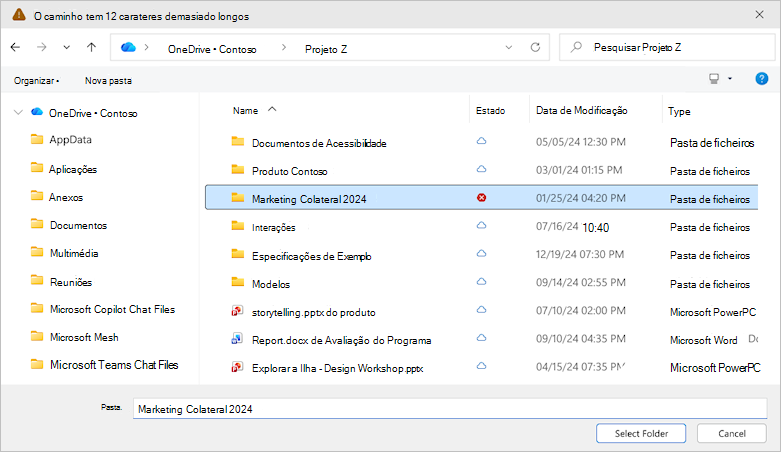
Task: Click 12/19/24 07:30 PM date cell
Action: pos(580,255)
